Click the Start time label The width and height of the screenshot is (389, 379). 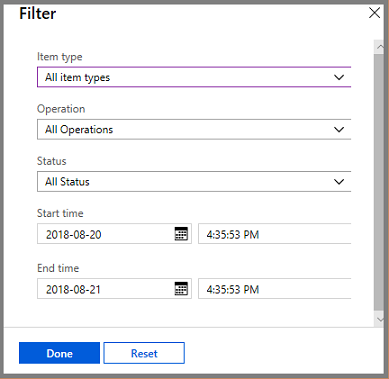(60, 213)
